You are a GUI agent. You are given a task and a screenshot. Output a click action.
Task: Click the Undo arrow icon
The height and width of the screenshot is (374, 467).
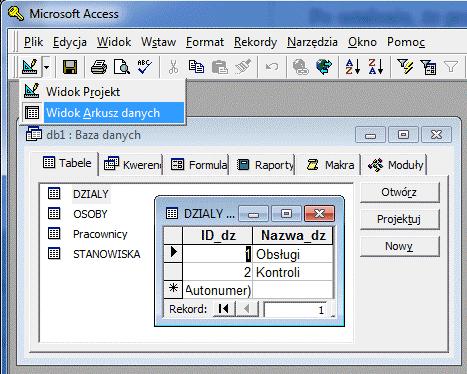[272, 67]
